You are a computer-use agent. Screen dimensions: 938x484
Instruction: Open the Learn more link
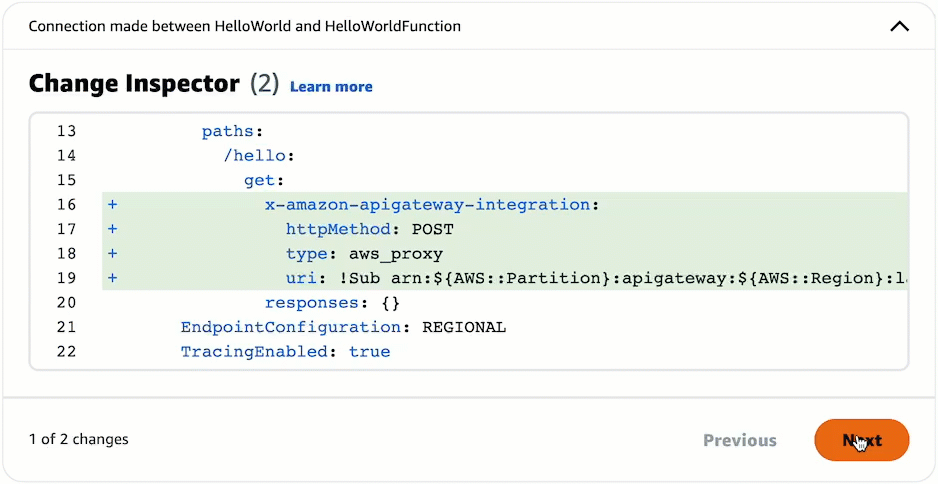(331, 87)
